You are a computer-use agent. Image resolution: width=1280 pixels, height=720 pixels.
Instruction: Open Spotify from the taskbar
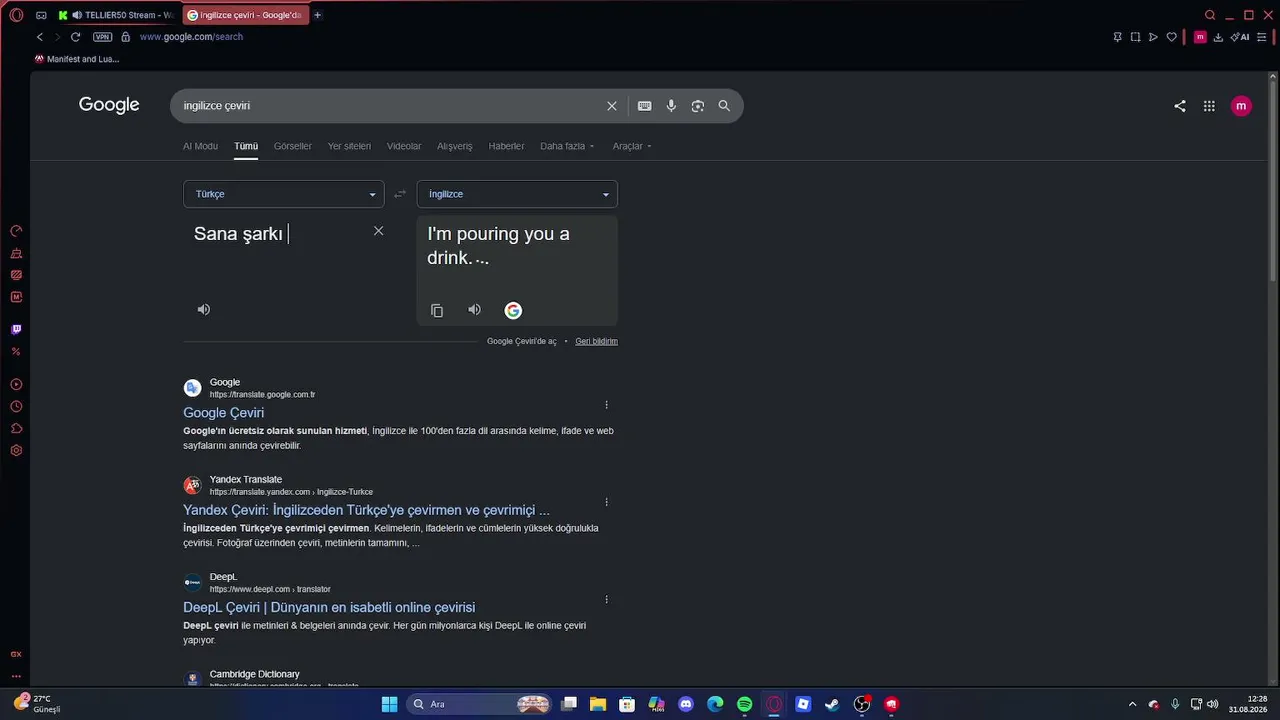click(744, 704)
